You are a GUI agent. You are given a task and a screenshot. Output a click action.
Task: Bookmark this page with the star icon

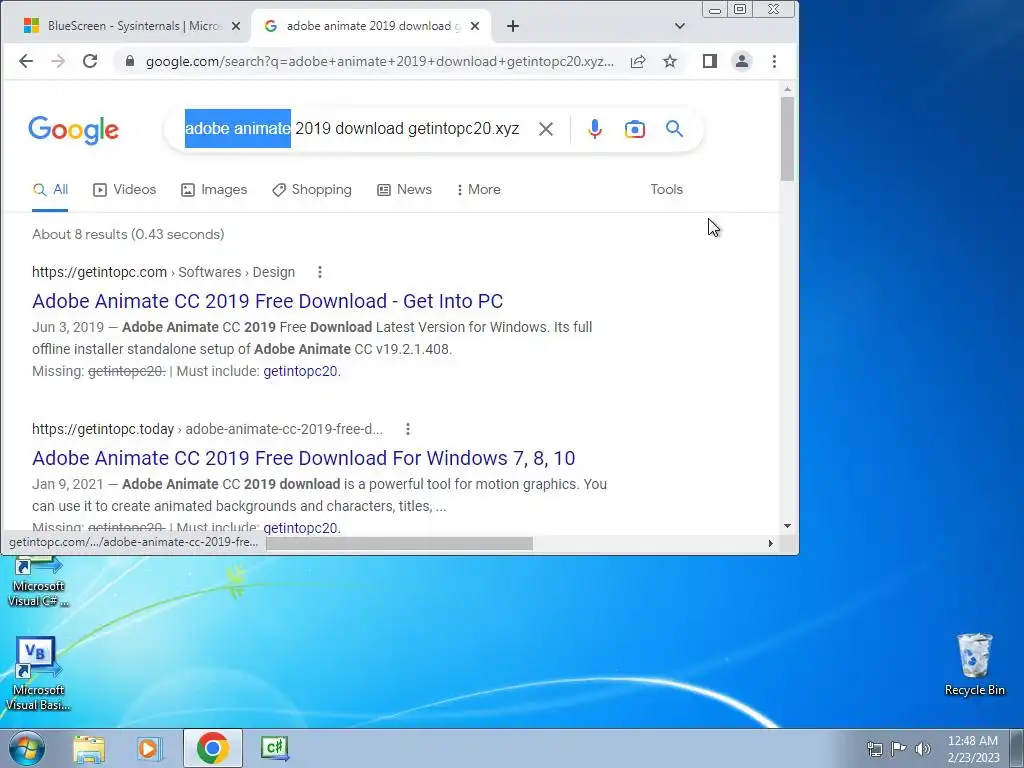coord(670,61)
